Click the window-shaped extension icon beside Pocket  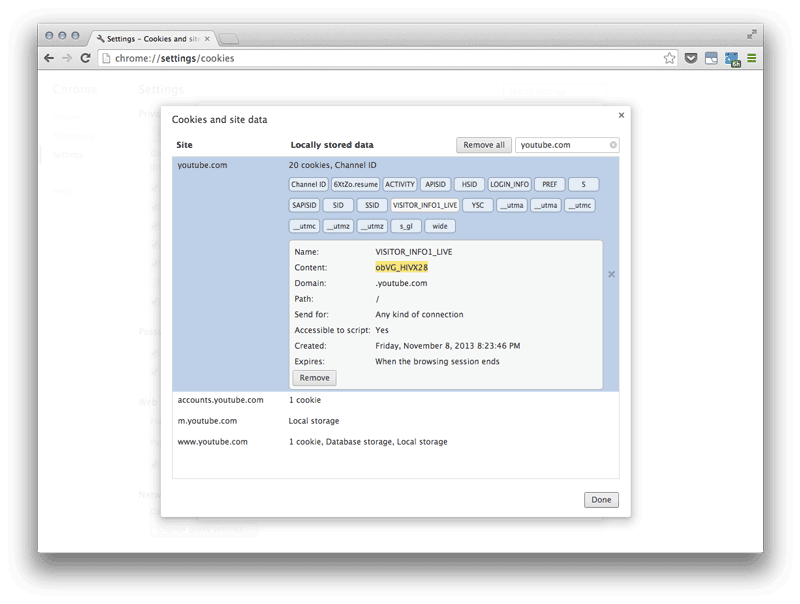click(x=711, y=58)
